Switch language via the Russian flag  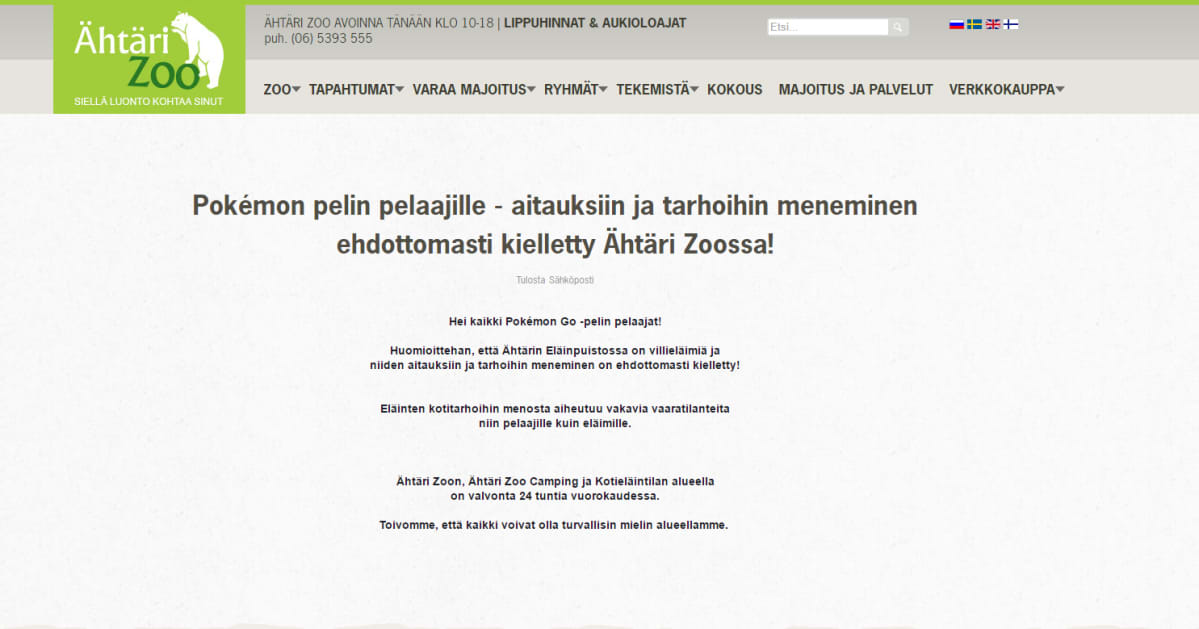(x=956, y=24)
